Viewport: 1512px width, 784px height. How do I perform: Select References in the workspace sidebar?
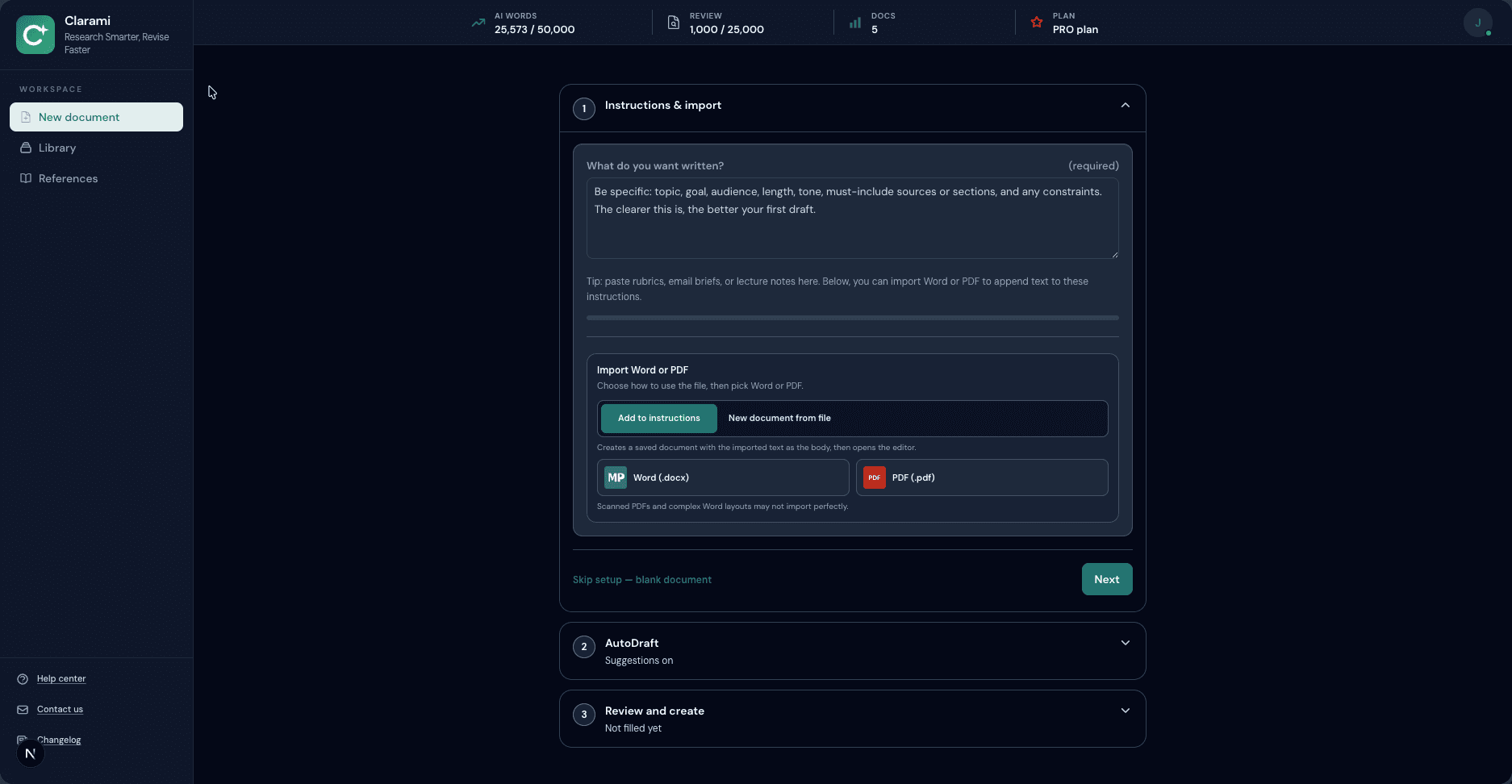pos(68,178)
